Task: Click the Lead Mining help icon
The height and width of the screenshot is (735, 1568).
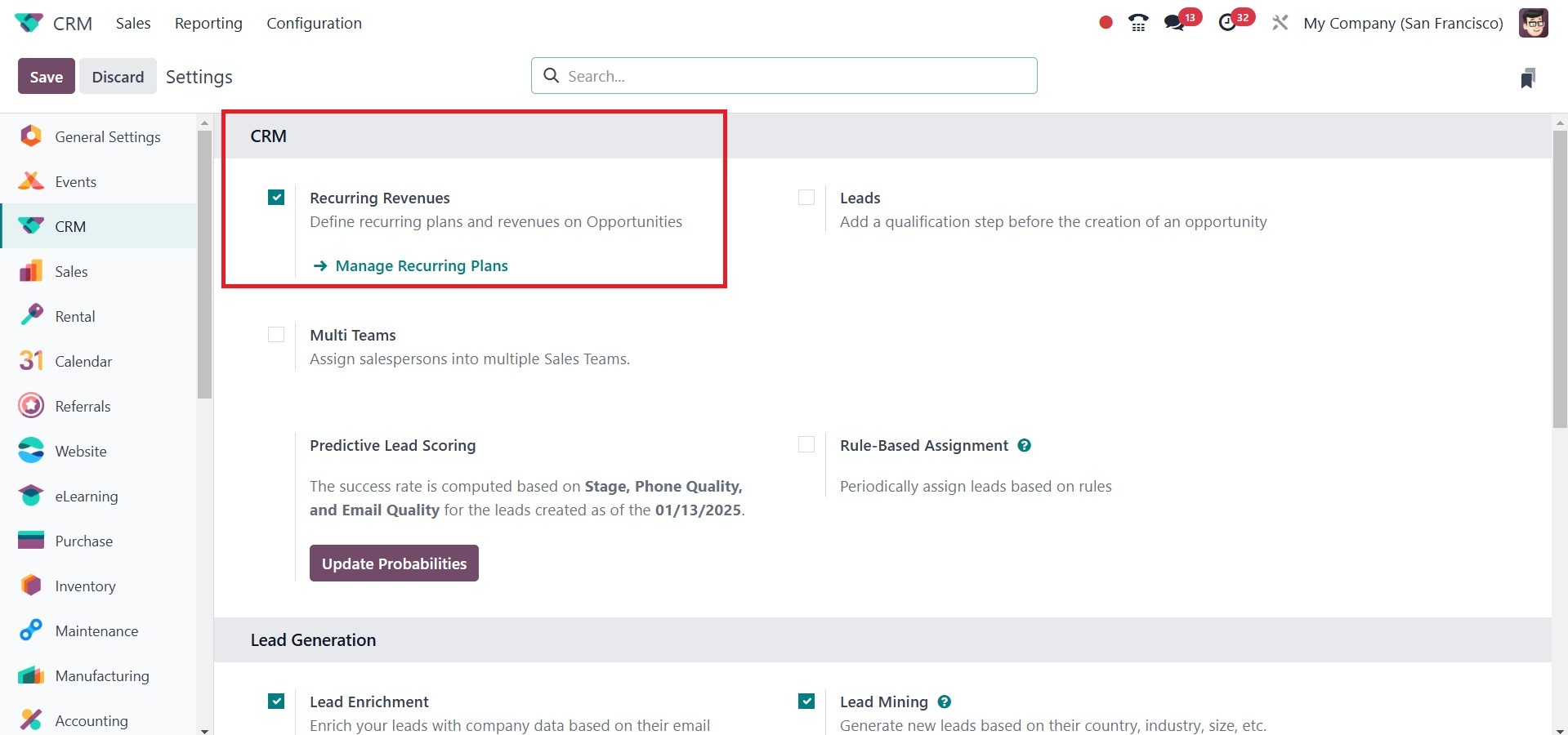Action: point(945,702)
